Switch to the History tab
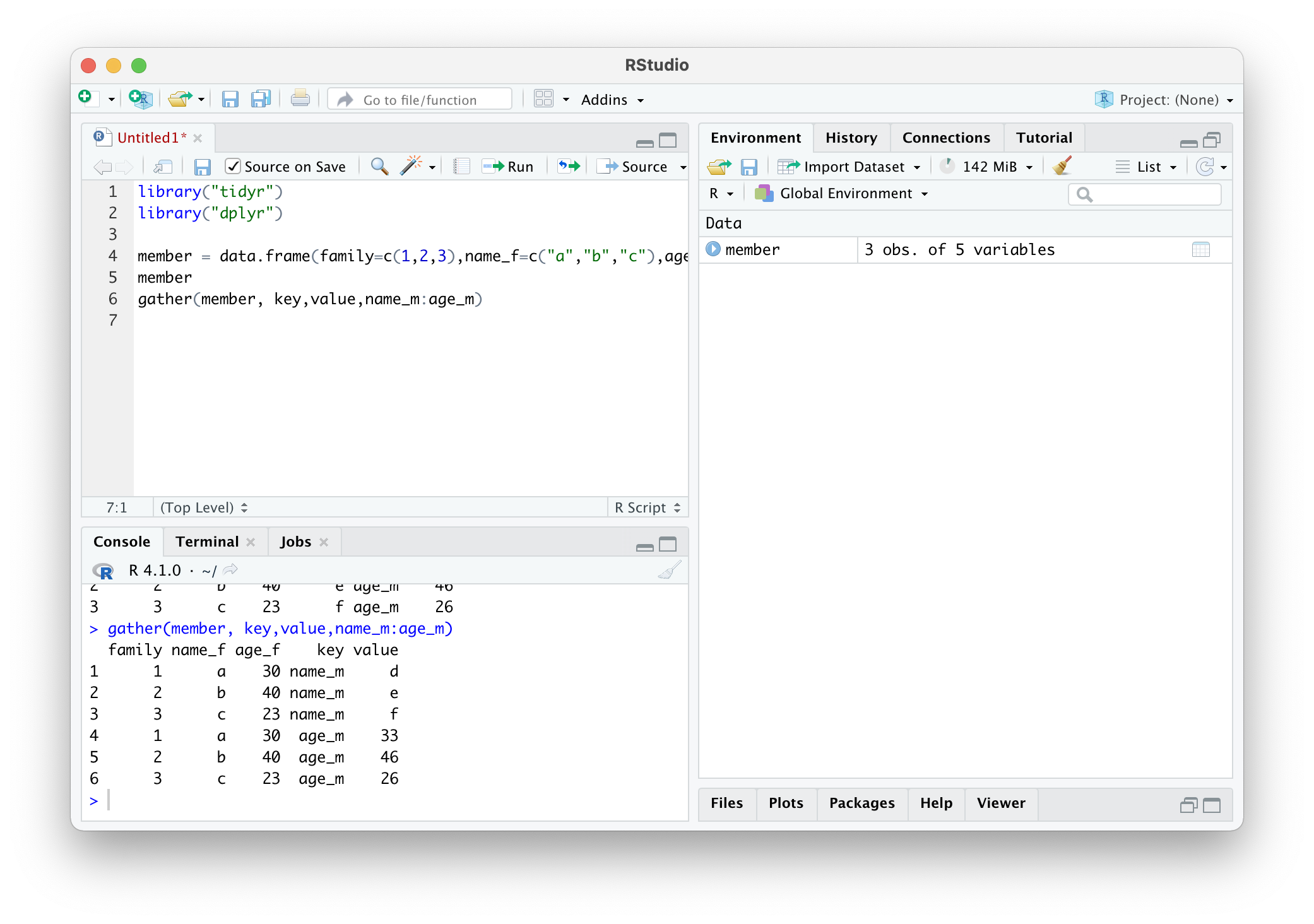The width and height of the screenshot is (1314, 924). [x=851, y=138]
